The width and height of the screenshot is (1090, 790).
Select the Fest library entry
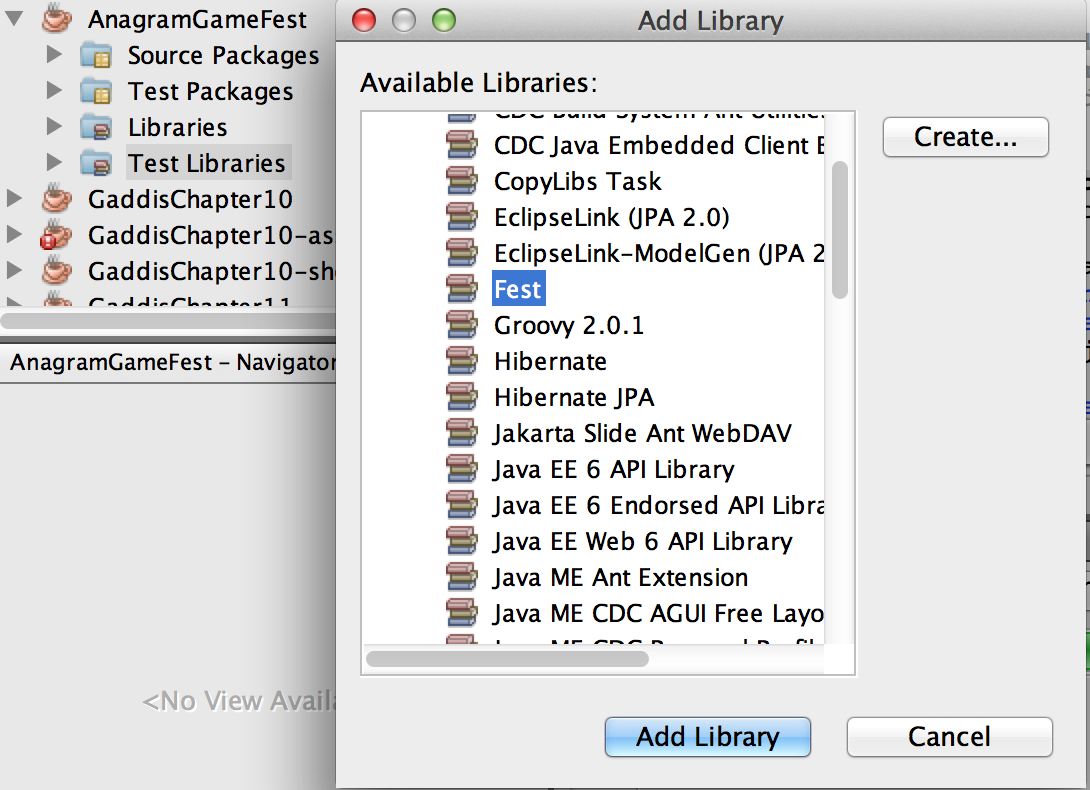[x=518, y=289]
